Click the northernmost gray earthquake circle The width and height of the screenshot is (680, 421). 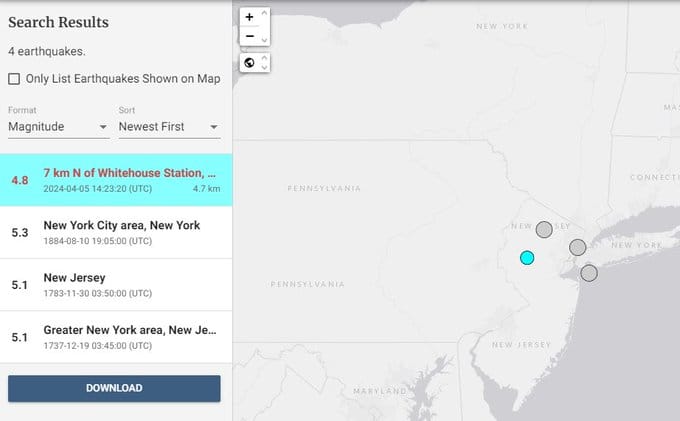click(544, 229)
